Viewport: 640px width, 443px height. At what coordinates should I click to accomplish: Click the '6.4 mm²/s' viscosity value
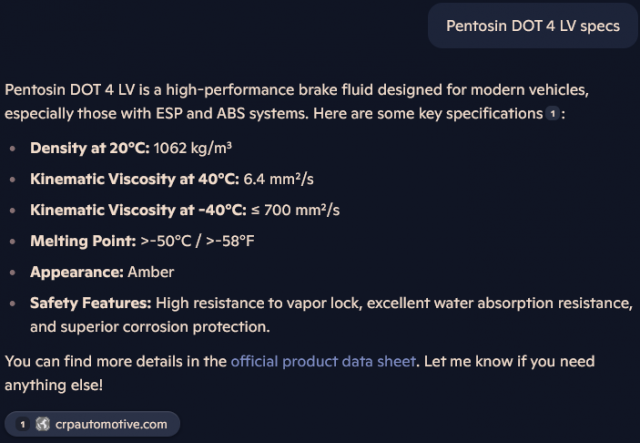click(278, 179)
